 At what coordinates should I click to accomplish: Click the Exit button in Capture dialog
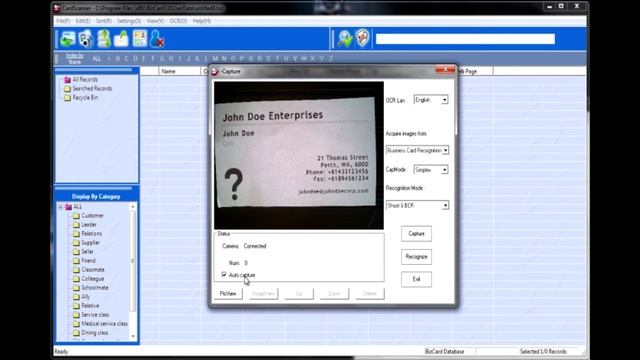(416, 279)
